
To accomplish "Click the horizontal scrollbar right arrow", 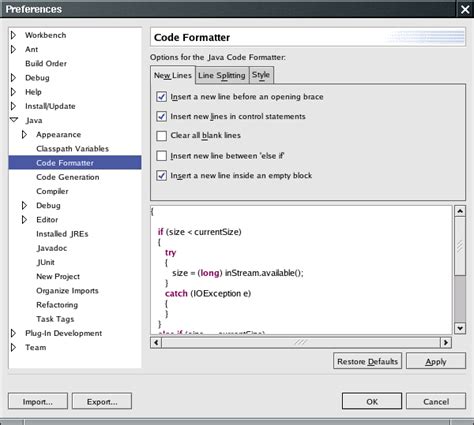I will 446,342.
